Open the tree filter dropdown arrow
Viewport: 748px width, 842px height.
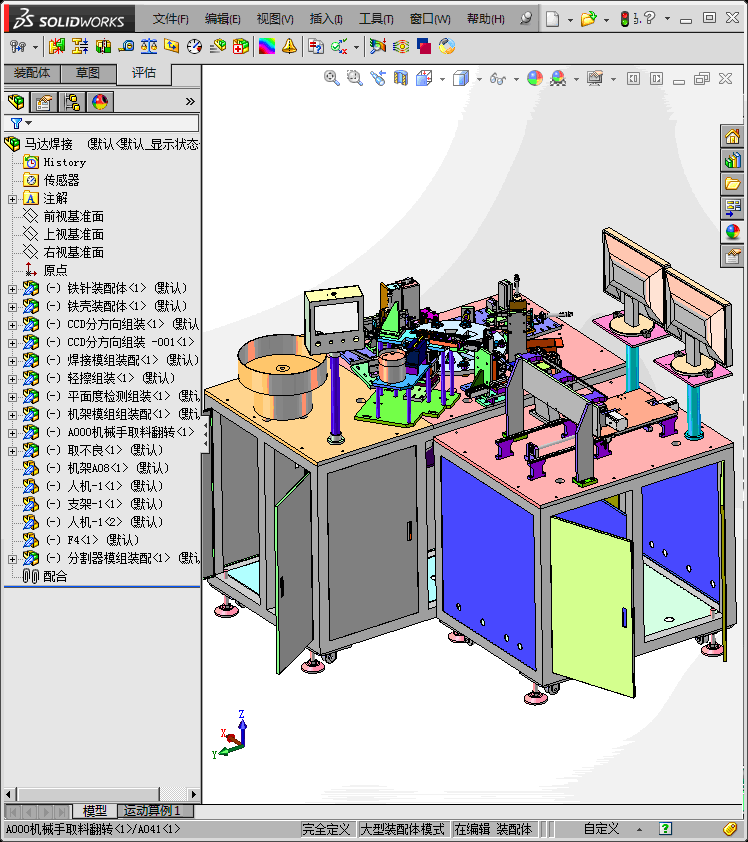coord(28,123)
